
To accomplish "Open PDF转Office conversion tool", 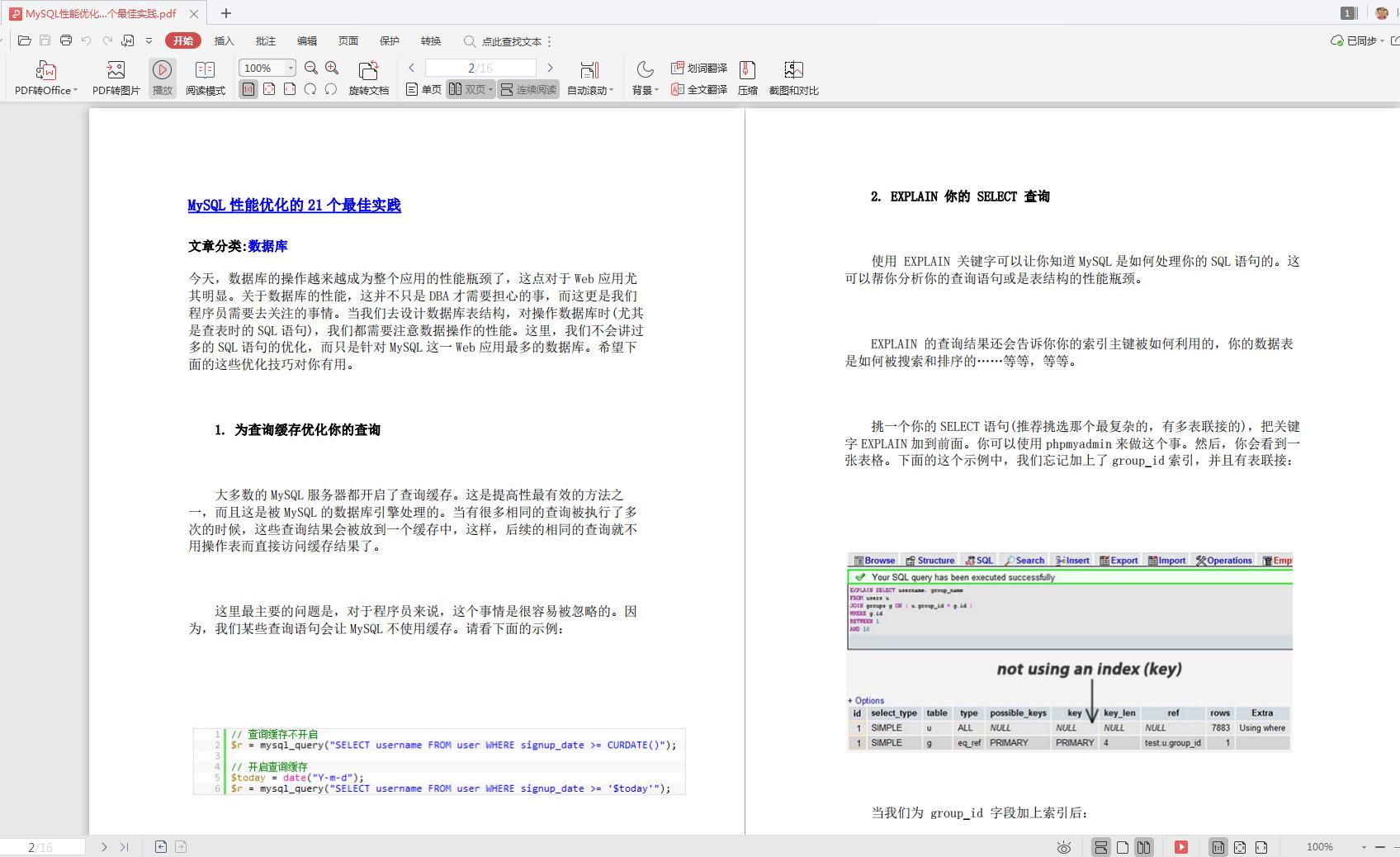I will 43,77.
